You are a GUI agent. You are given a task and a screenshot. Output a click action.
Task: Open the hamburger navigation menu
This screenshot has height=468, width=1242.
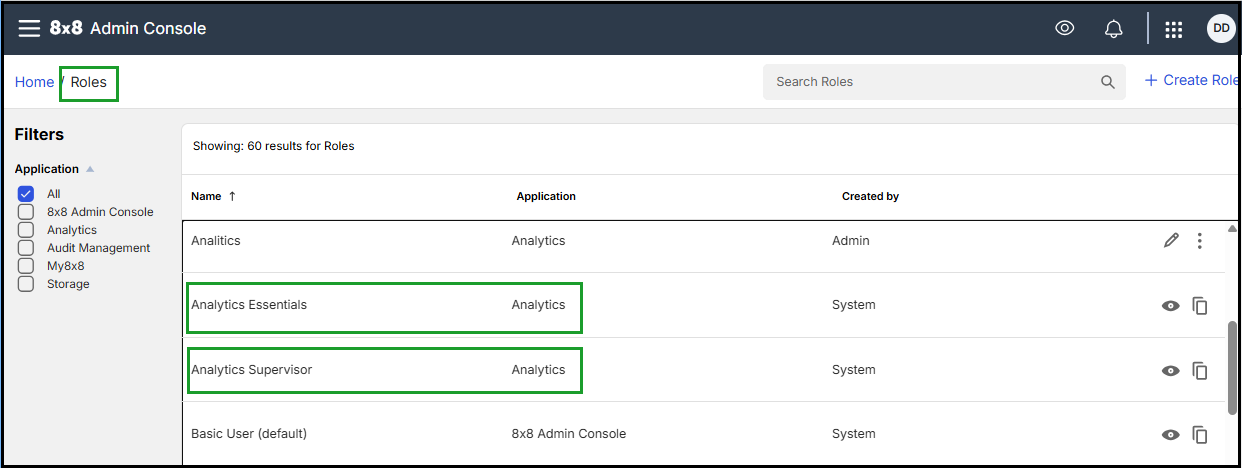click(29, 28)
